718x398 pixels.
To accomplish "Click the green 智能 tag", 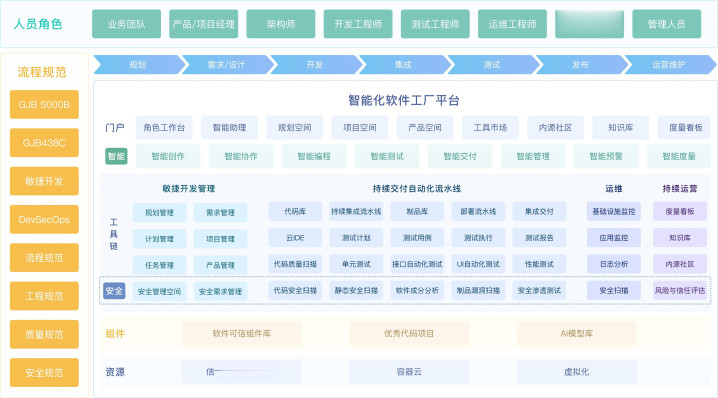I will tap(116, 156).
